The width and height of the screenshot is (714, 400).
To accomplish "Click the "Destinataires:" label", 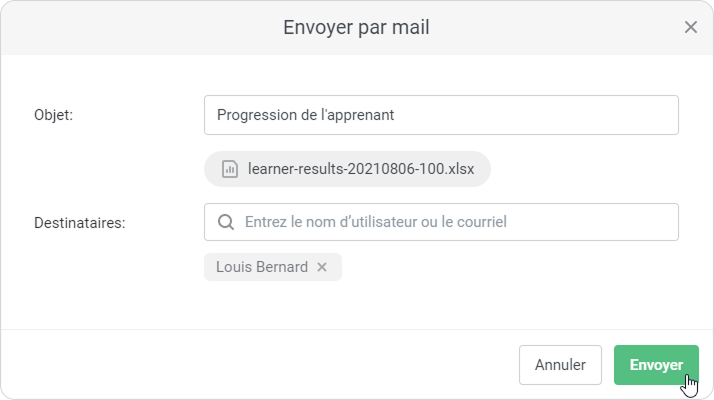I will [x=80, y=222].
